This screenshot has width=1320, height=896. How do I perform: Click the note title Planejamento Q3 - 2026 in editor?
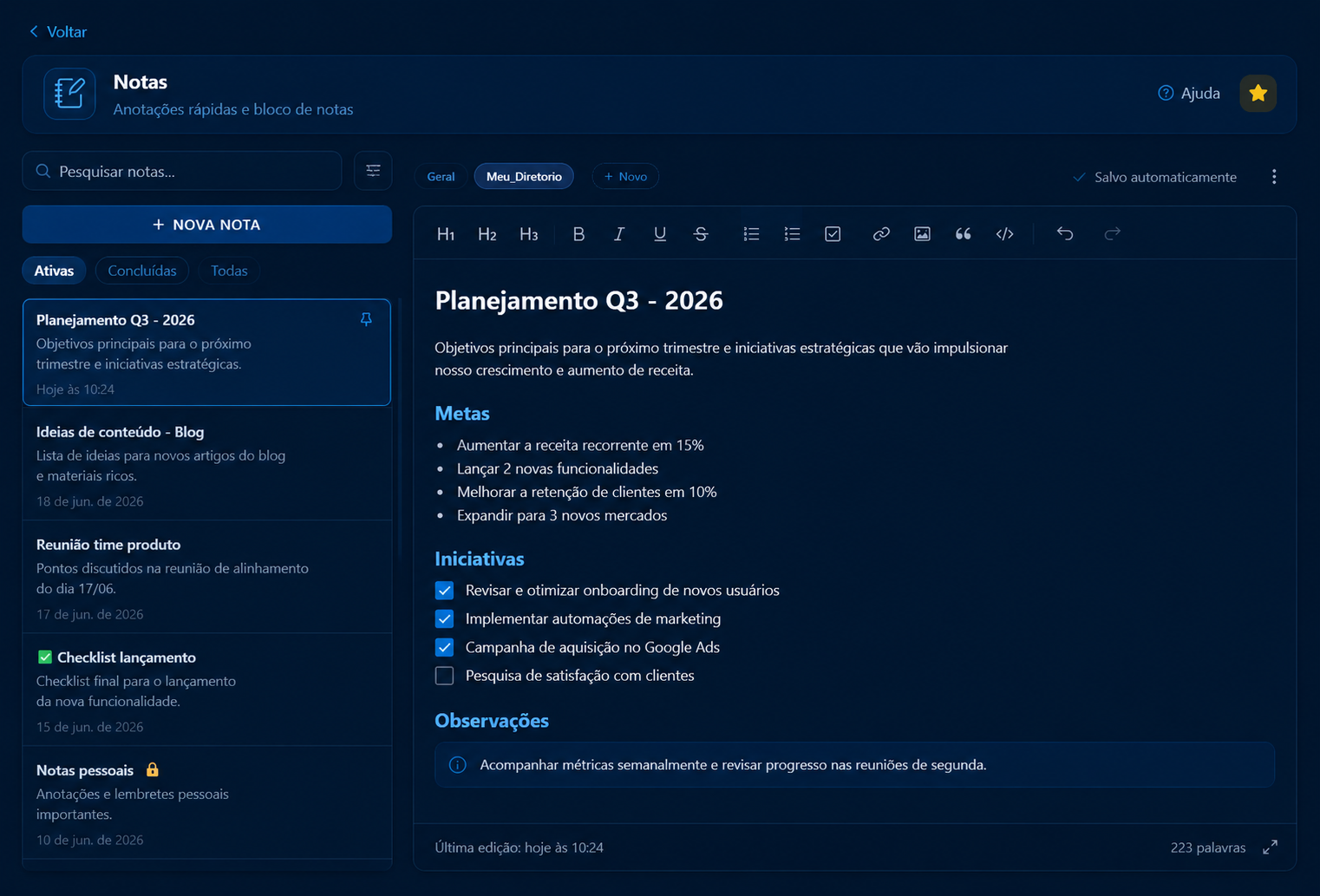click(x=579, y=300)
